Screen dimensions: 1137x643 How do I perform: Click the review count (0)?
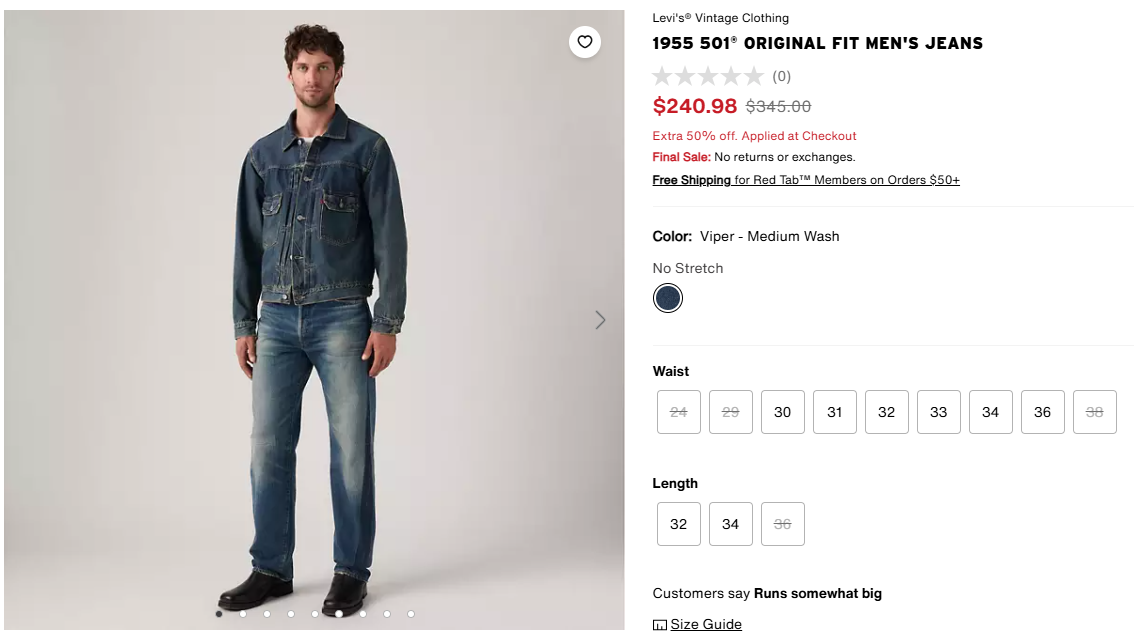pyautogui.click(x=782, y=76)
